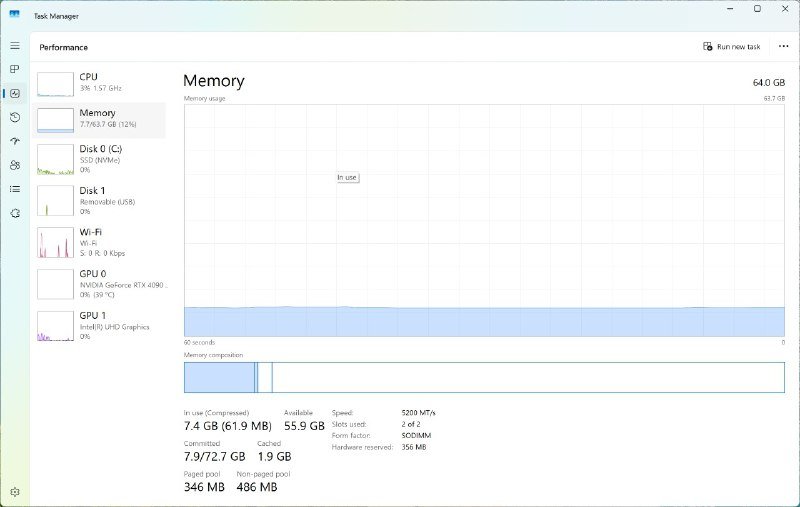Show Disk 1 removable USB performance
Image resolution: width=800 pixels, height=507 pixels.
coord(100,200)
